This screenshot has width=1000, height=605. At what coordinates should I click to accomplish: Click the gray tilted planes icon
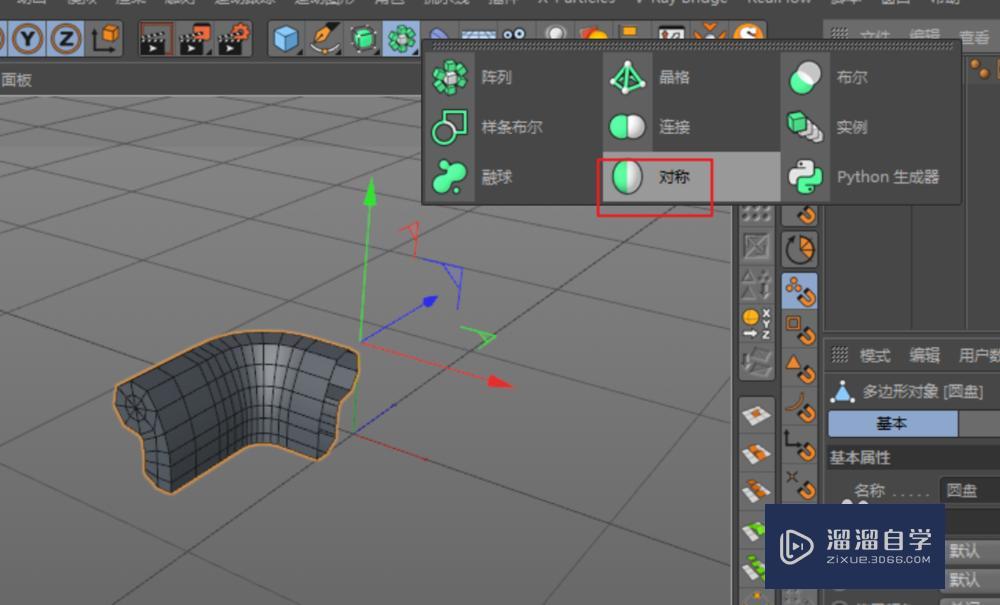[x=756, y=362]
